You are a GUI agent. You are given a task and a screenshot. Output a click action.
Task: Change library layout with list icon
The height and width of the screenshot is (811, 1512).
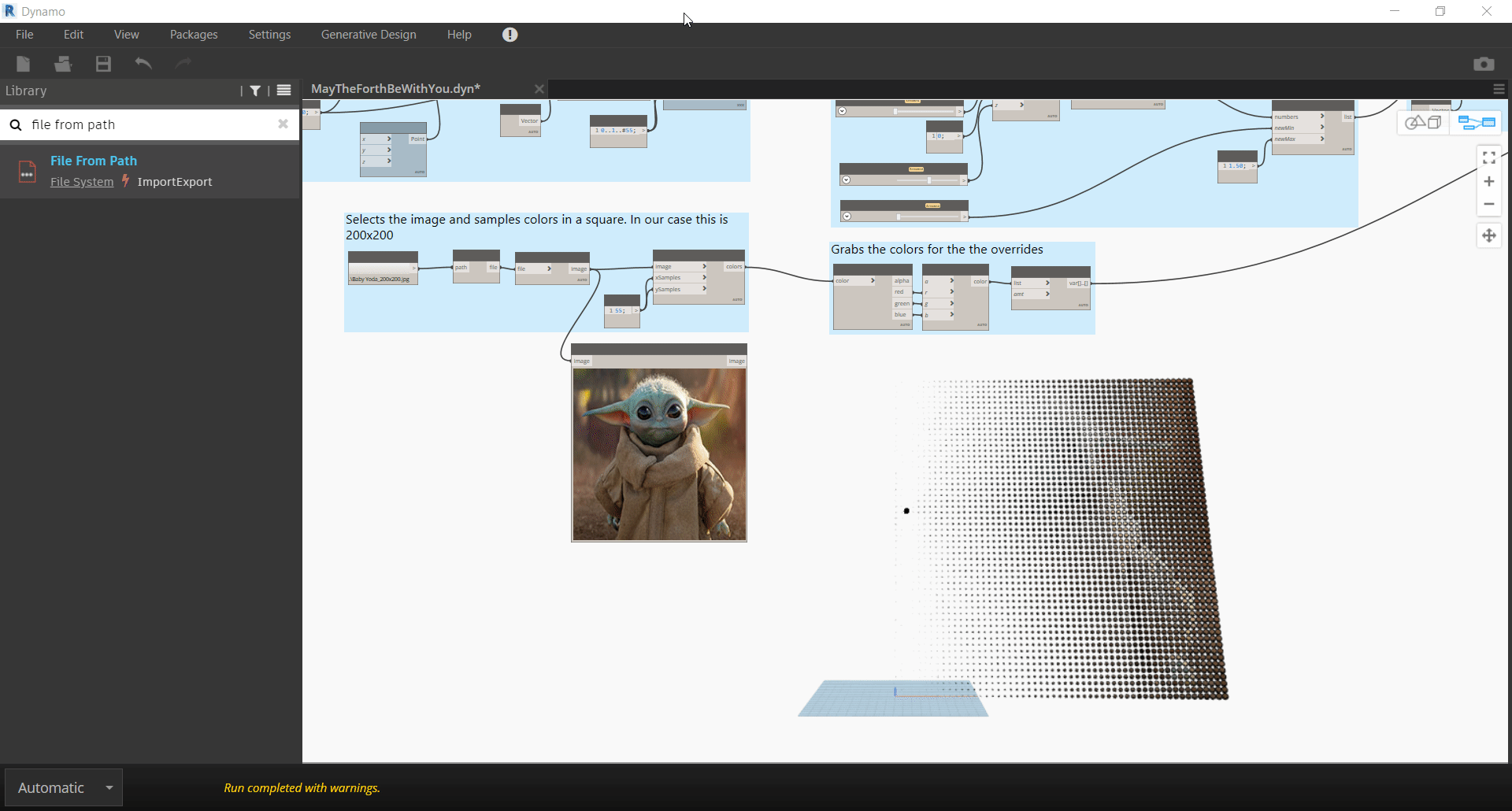click(284, 91)
